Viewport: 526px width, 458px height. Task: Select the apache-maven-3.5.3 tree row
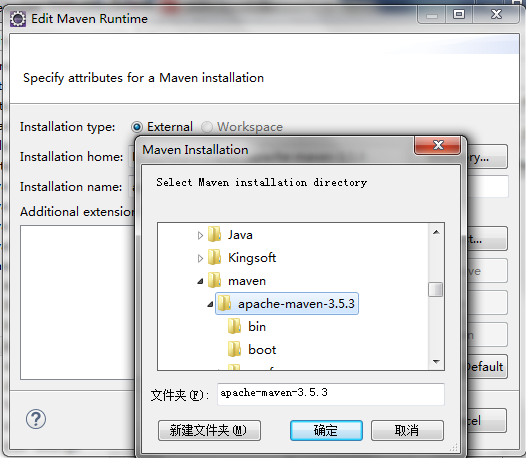(x=287, y=304)
